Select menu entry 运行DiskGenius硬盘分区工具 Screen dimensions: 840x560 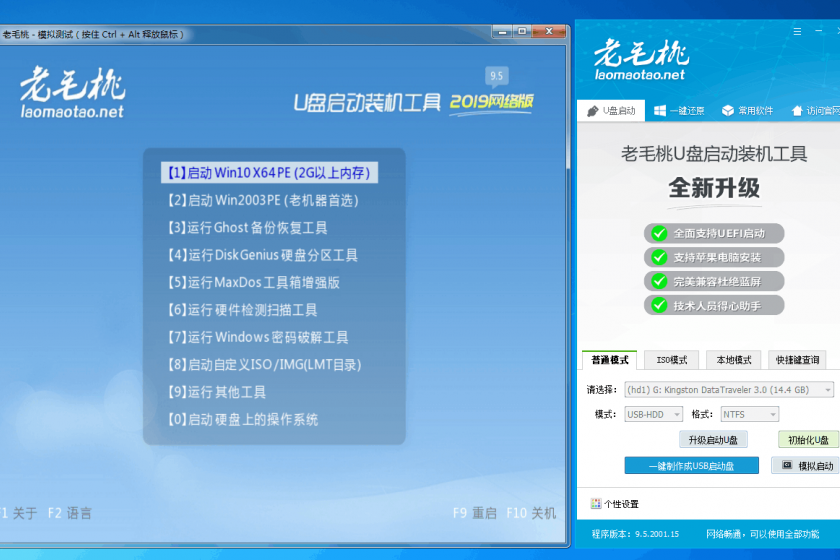coord(263,255)
